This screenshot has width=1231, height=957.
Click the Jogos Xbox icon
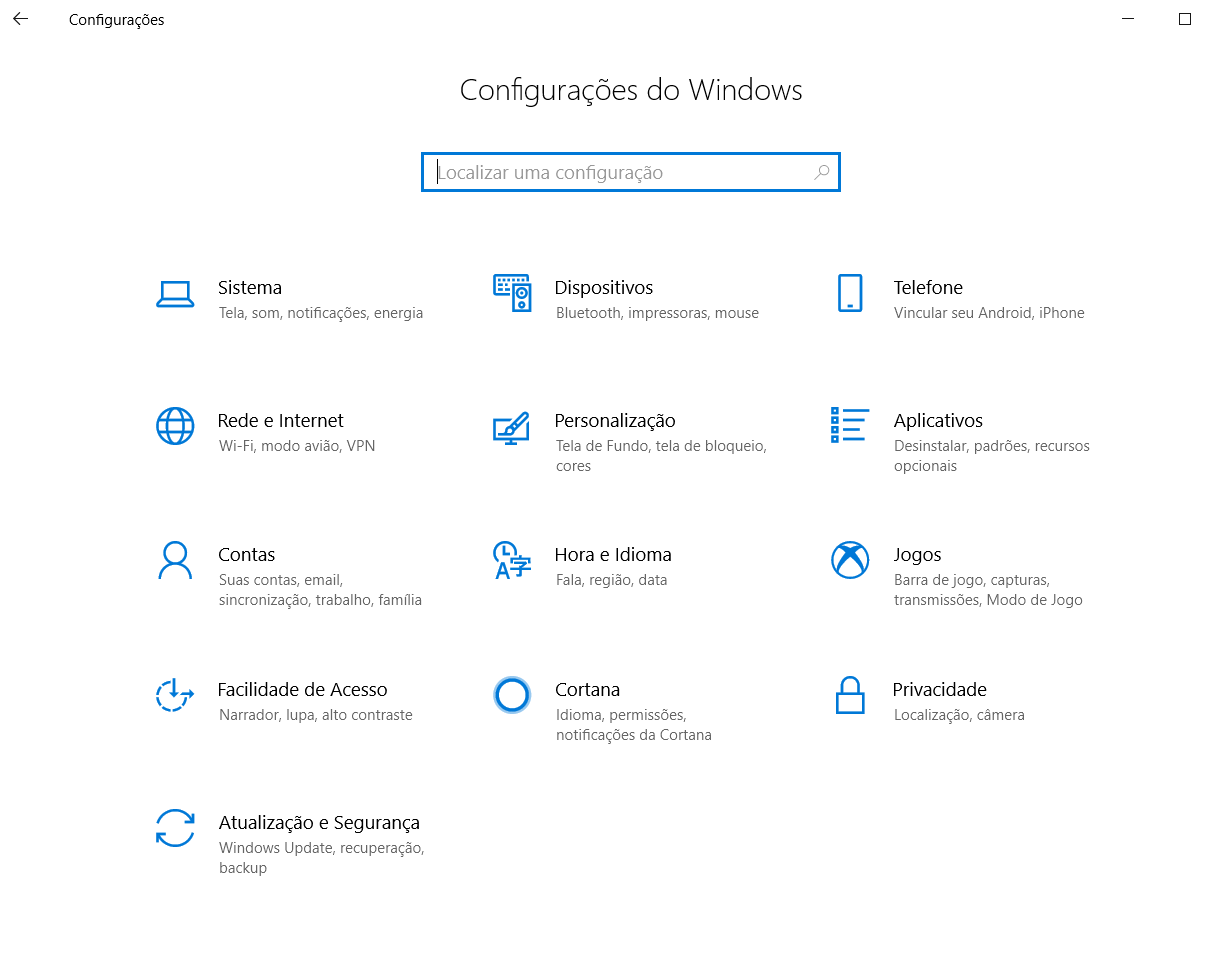point(849,560)
